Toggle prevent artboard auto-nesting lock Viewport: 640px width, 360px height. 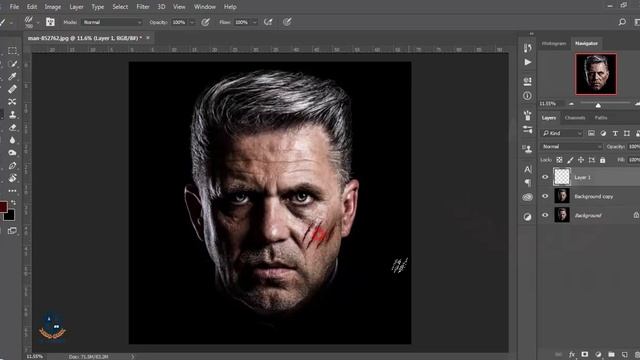[x=591, y=160]
